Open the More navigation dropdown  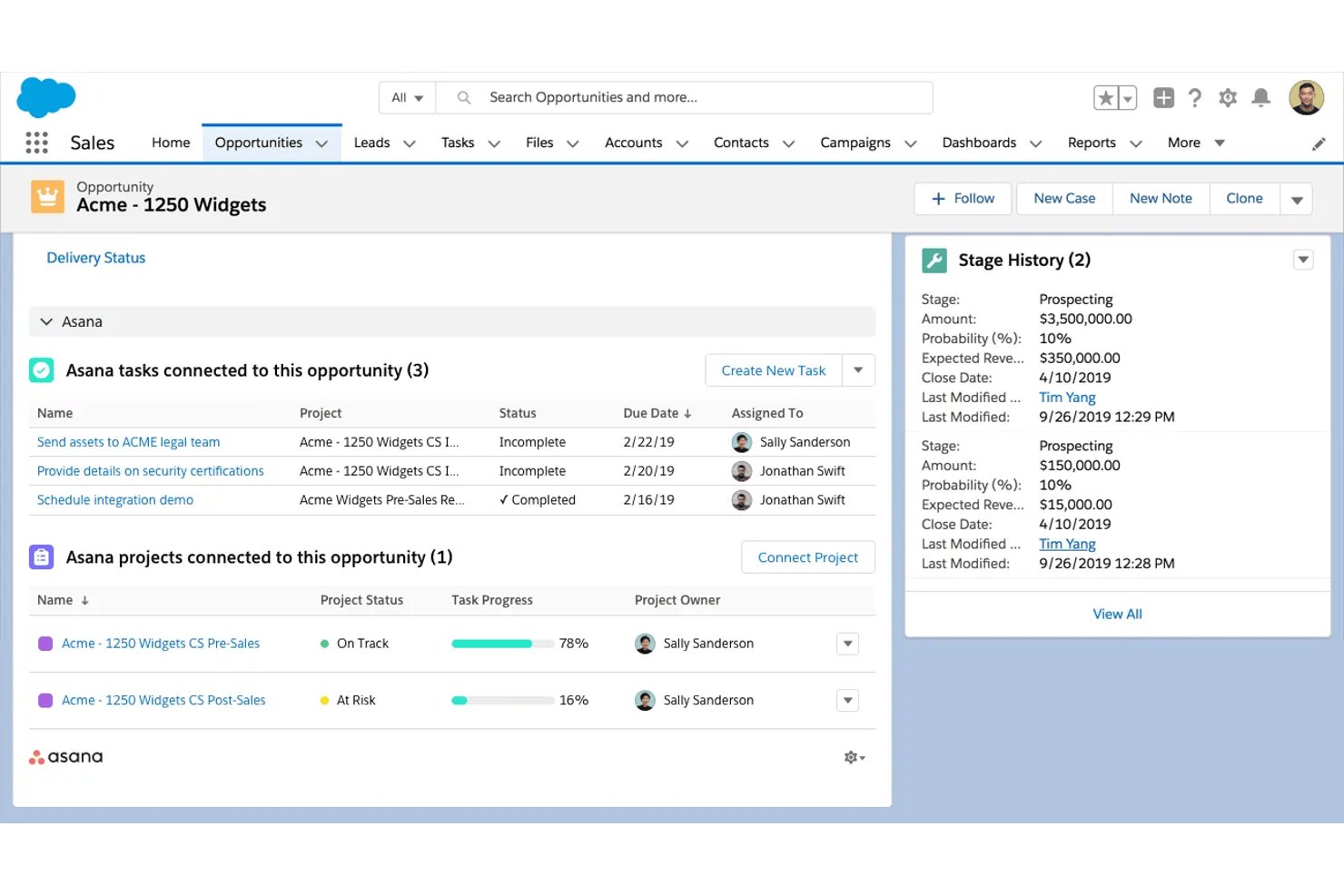pyautogui.click(x=1196, y=143)
